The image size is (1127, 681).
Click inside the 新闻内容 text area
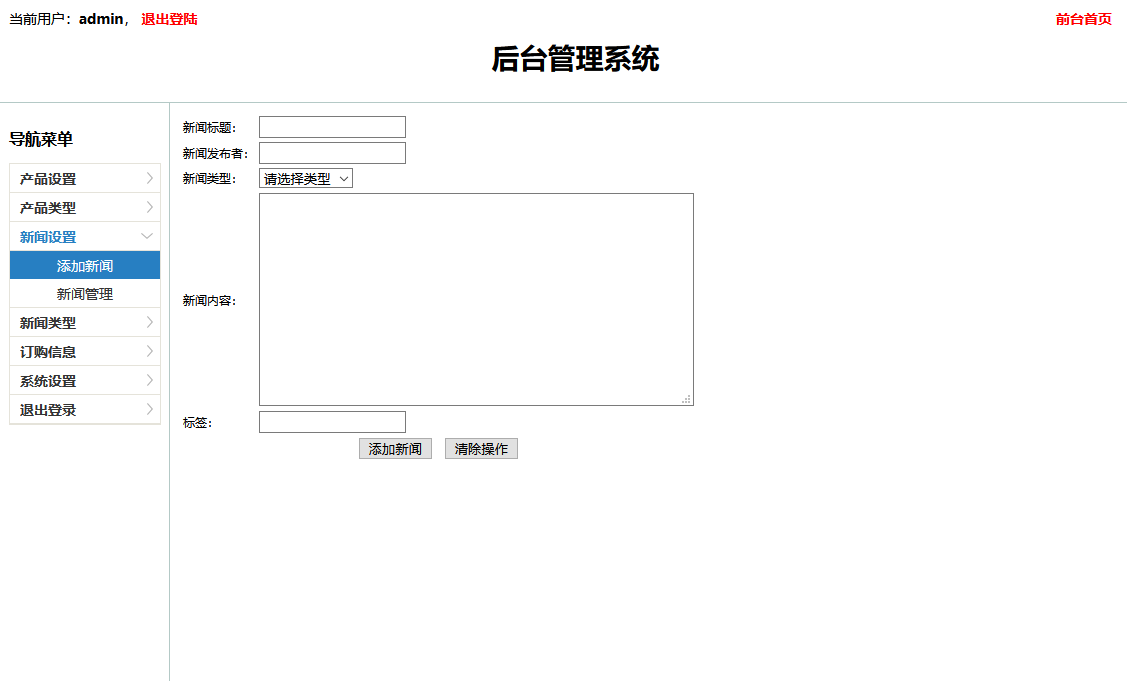click(x=476, y=299)
